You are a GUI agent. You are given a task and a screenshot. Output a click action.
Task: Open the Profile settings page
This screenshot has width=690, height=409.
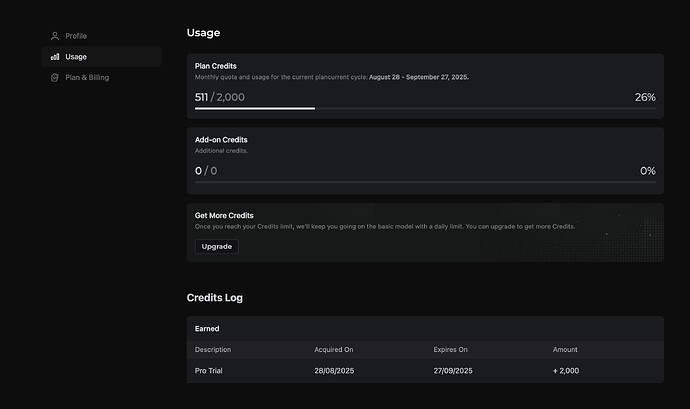(102, 36)
